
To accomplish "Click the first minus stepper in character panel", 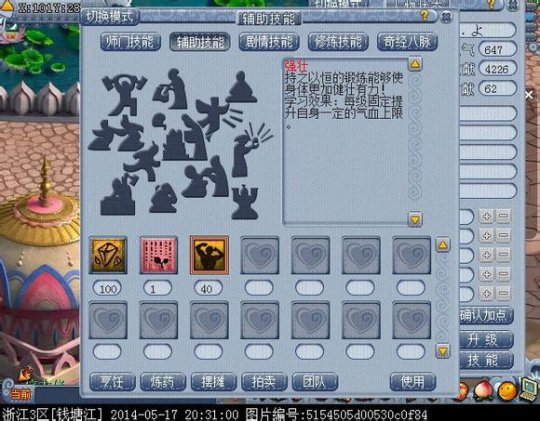I will [x=503, y=216].
